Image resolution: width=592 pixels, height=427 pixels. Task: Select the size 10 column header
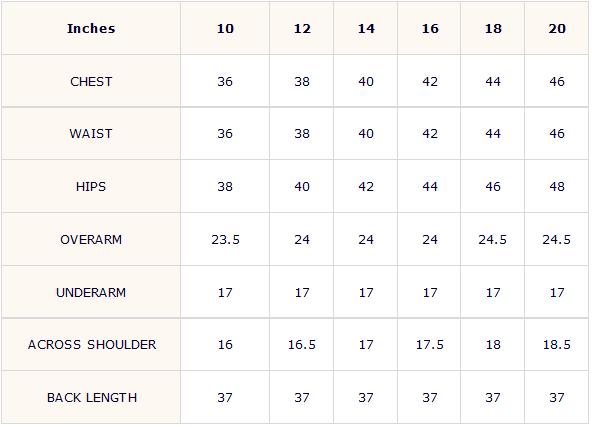coord(225,28)
